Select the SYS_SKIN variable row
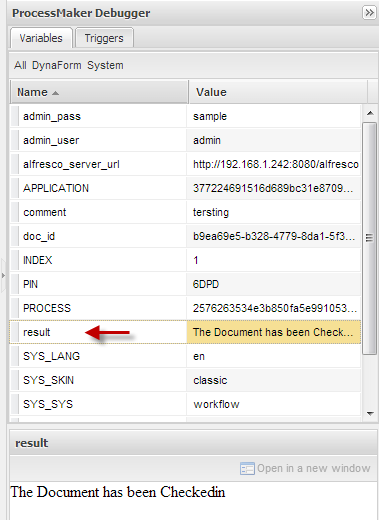This screenshot has height=520, width=379. point(185,380)
